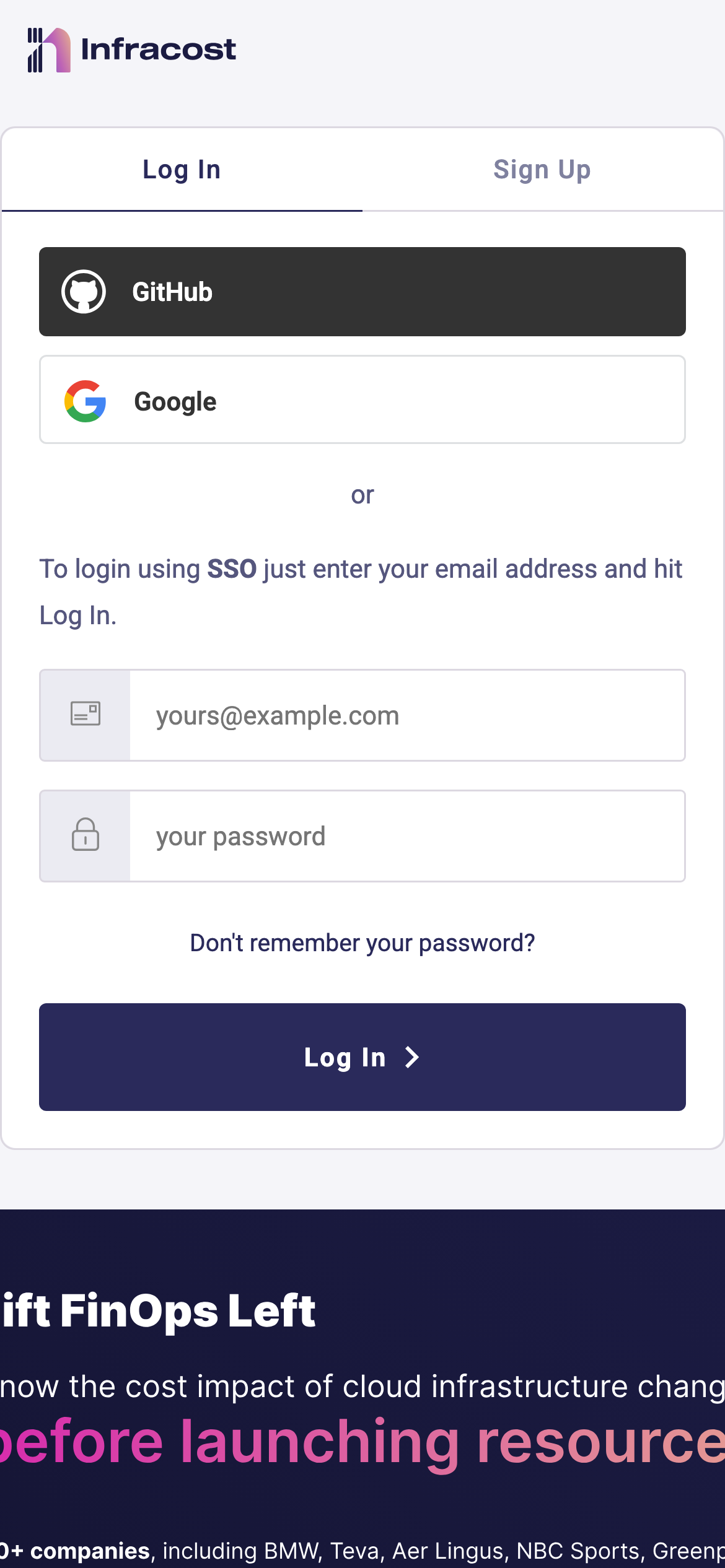The image size is (725, 1568).
Task: Open the Sign Up tab
Action: [542, 170]
